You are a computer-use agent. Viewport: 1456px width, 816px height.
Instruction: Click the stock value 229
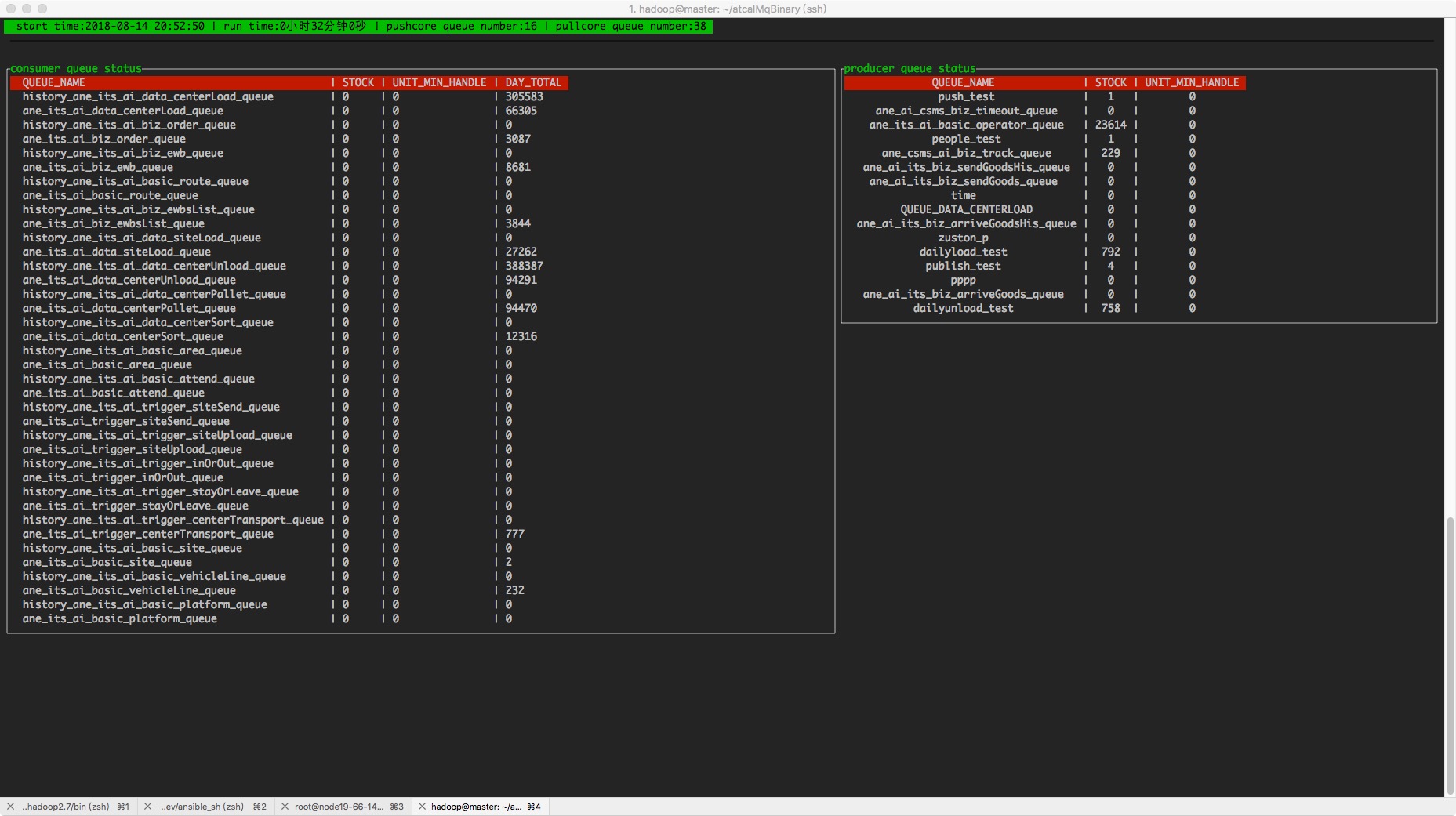click(1110, 153)
